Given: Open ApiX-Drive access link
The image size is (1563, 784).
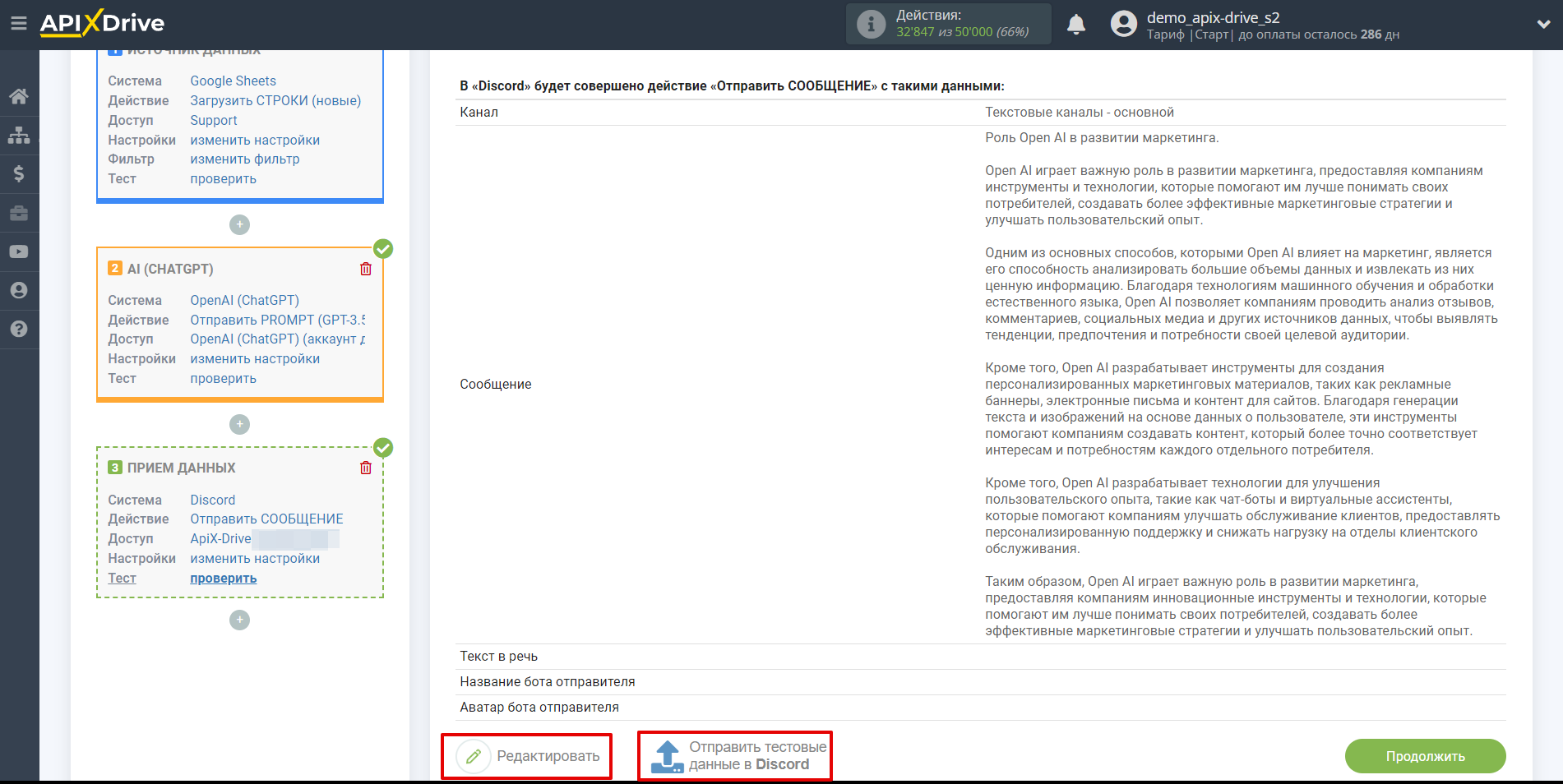Looking at the screenshot, I should 220,538.
